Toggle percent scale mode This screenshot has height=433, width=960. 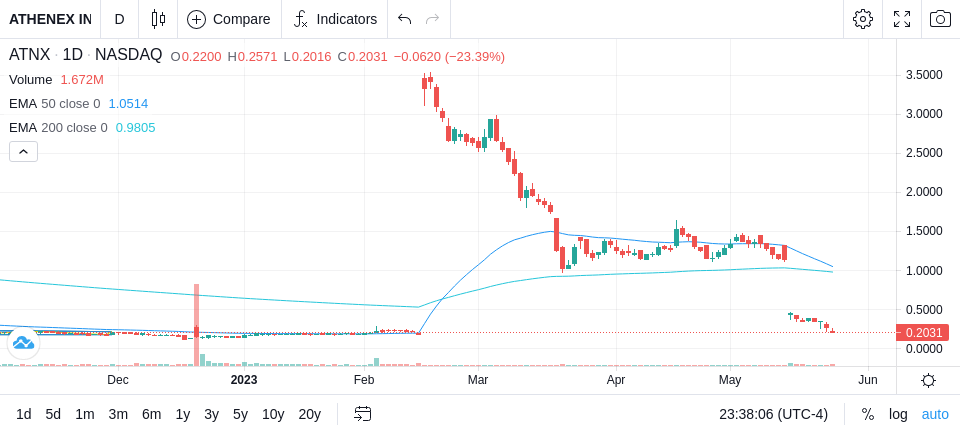pyautogui.click(x=868, y=414)
